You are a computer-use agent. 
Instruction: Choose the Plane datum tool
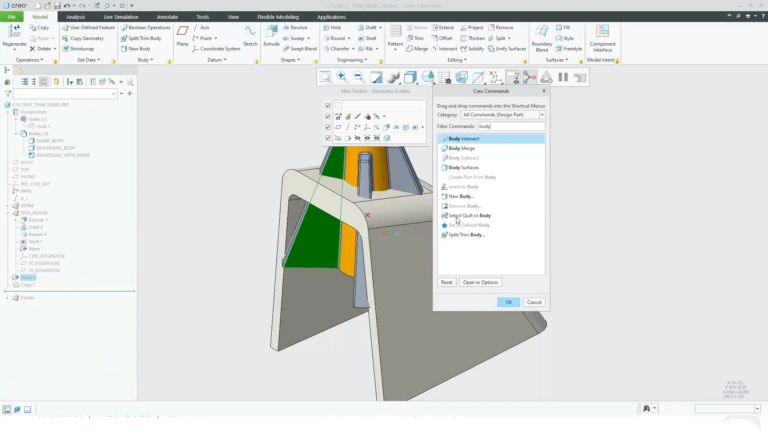(x=182, y=36)
